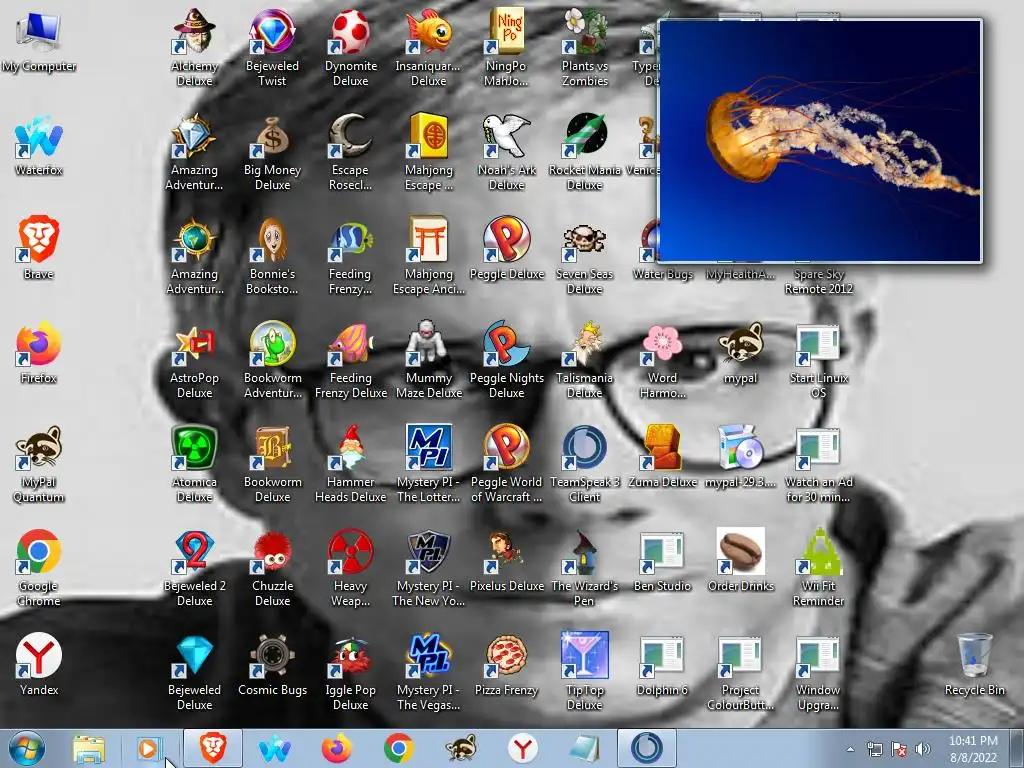Click the Talismania Deluxe icon

click(584, 360)
